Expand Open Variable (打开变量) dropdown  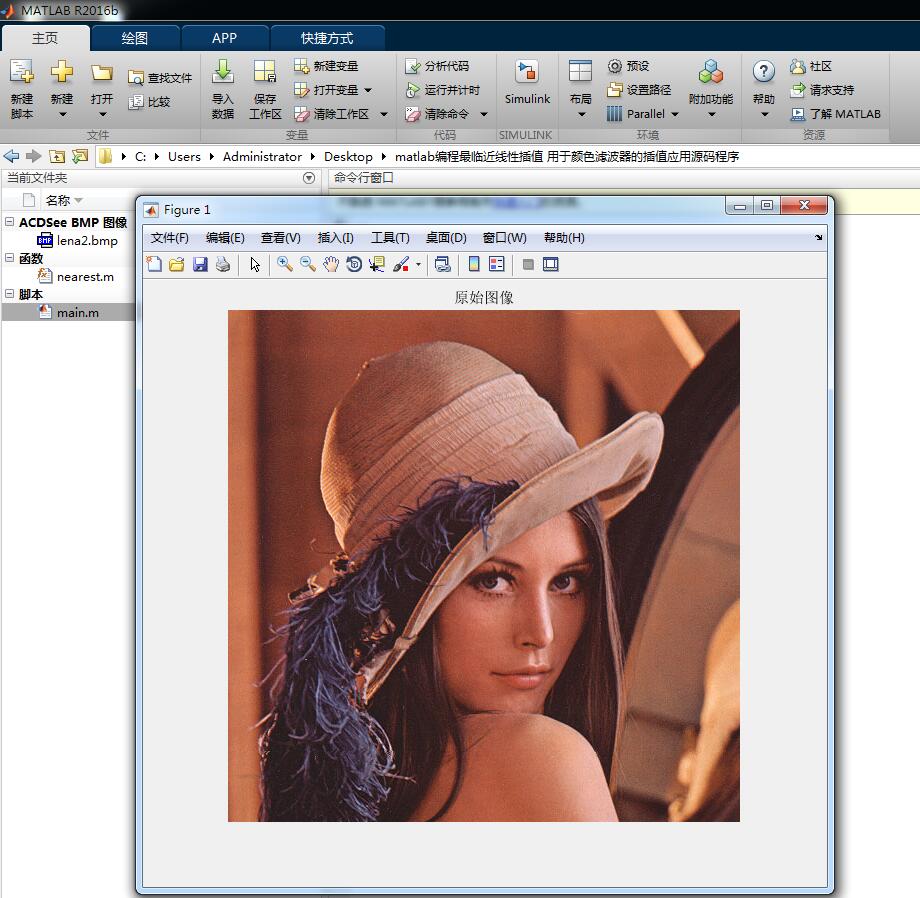368,90
